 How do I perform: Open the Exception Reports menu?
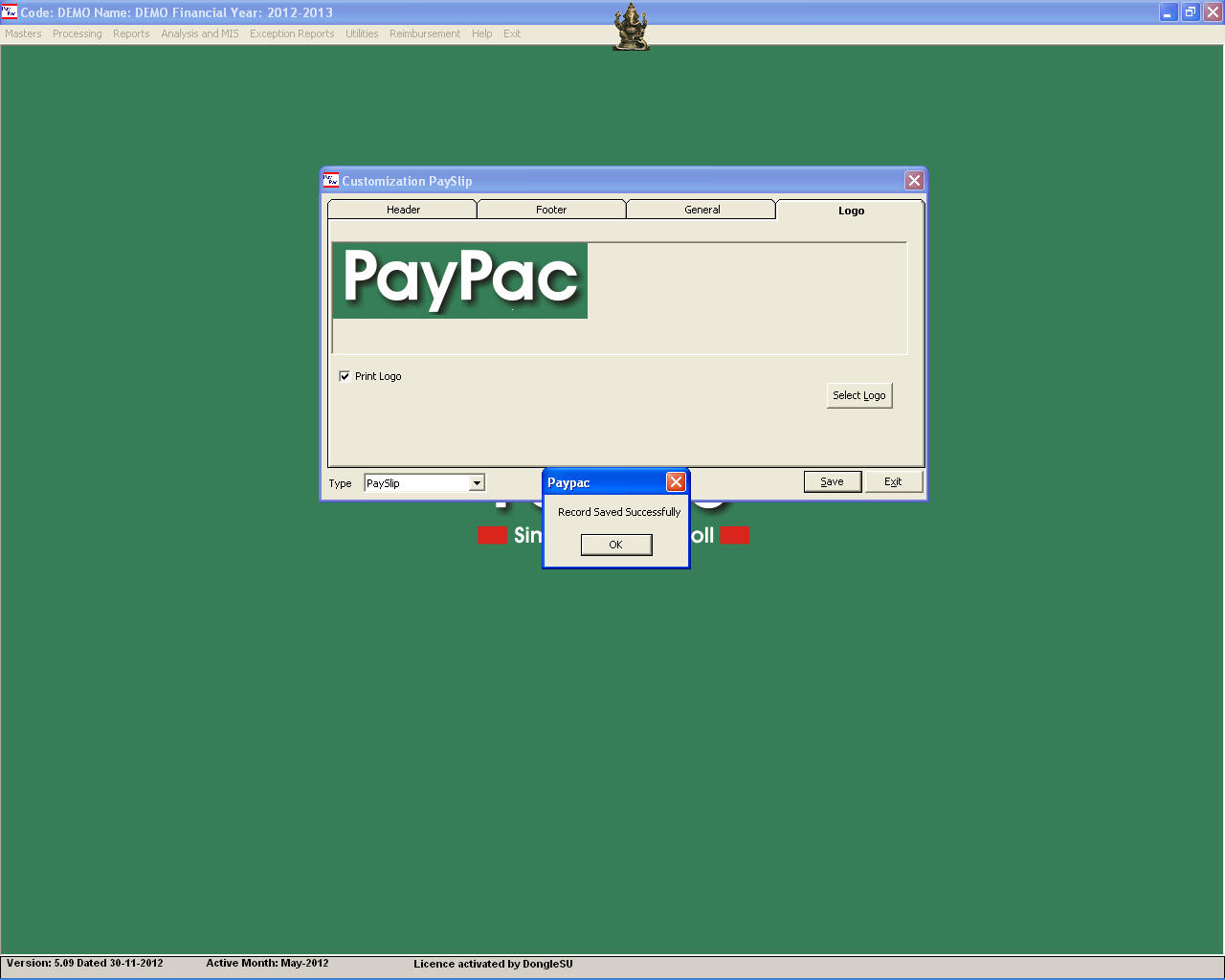[x=292, y=33]
